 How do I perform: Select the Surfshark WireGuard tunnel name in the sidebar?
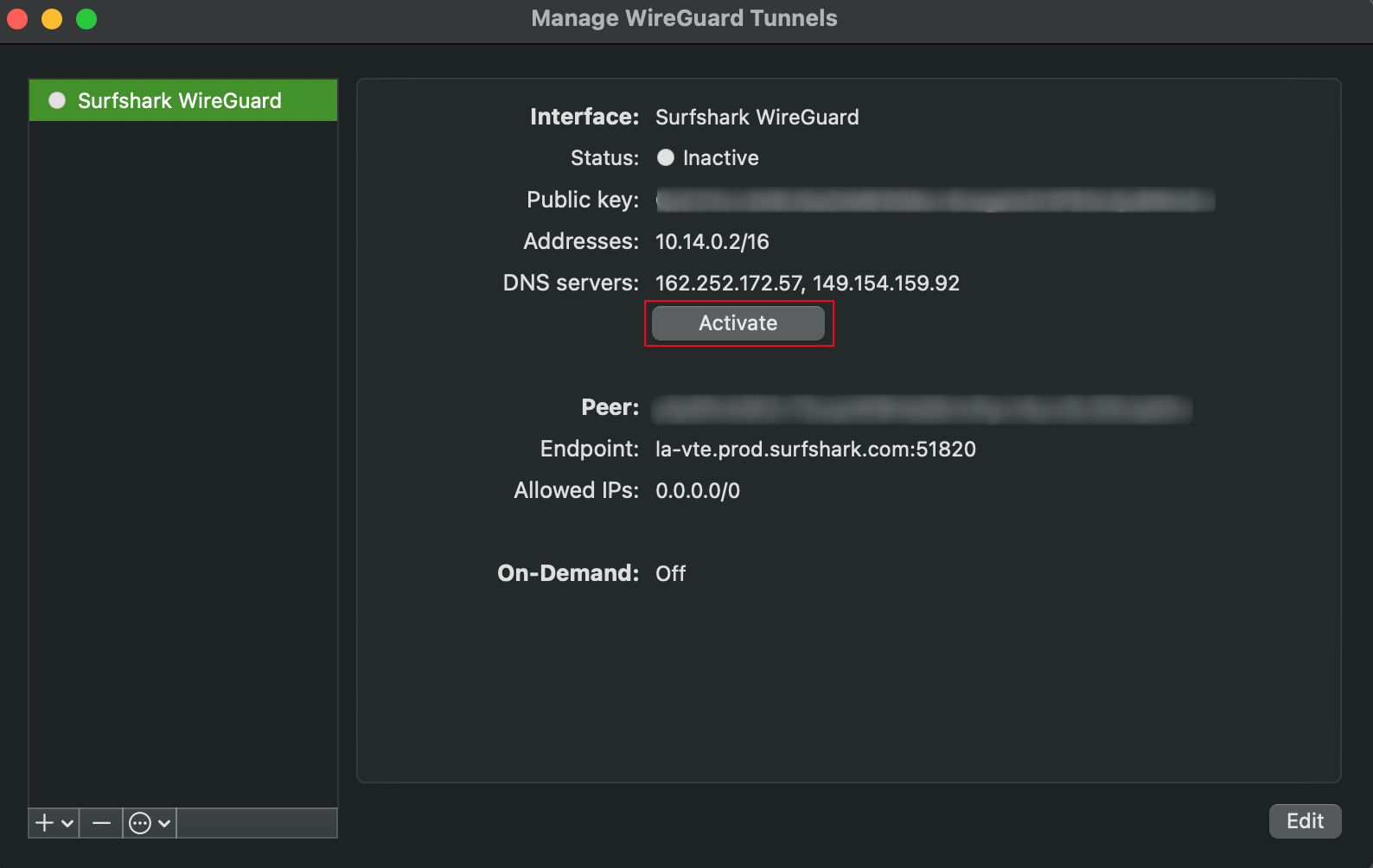tap(179, 101)
